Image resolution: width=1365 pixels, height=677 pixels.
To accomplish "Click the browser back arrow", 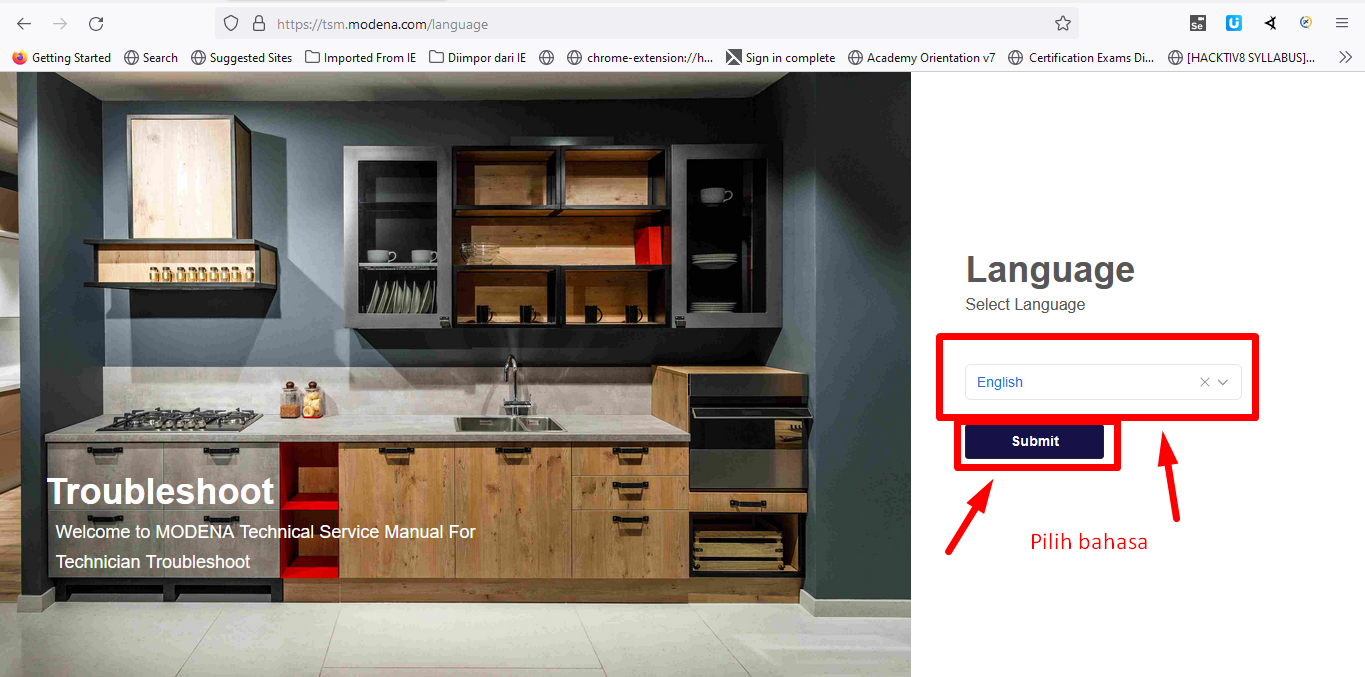I will pos(24,23).
